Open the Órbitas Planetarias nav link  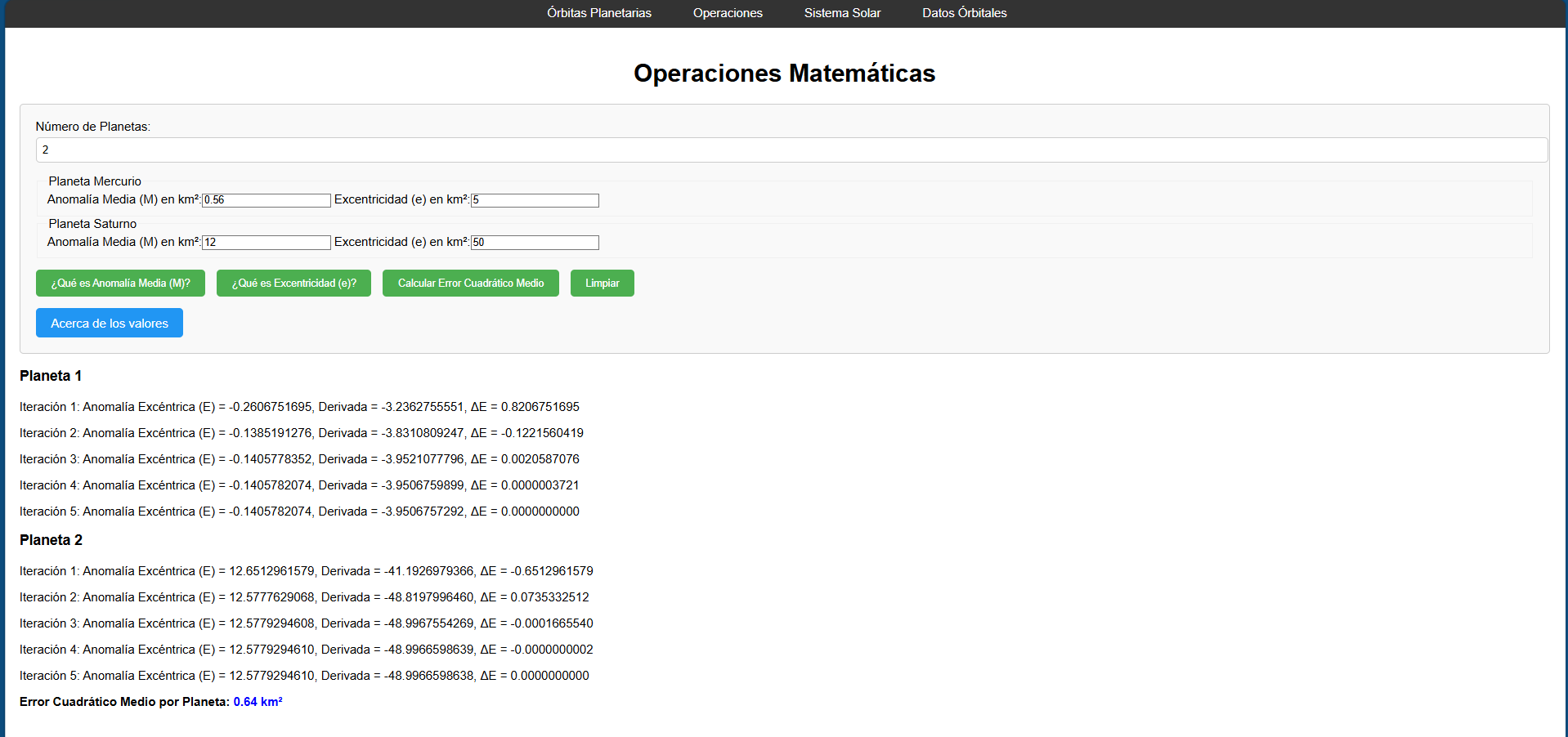(x=599, y=13)
